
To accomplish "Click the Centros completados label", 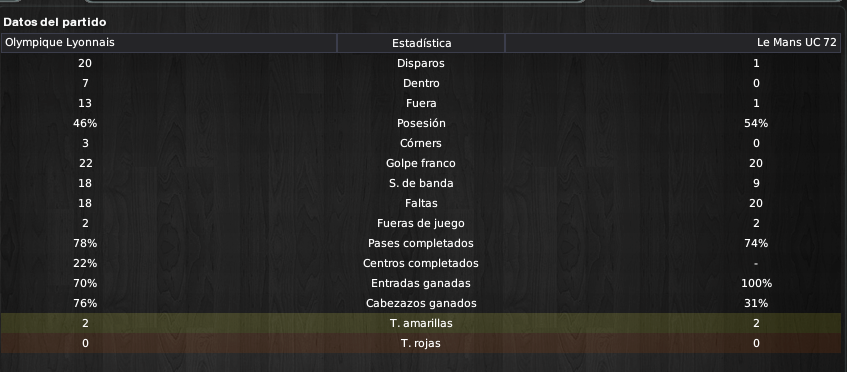I will pos(421,263).
